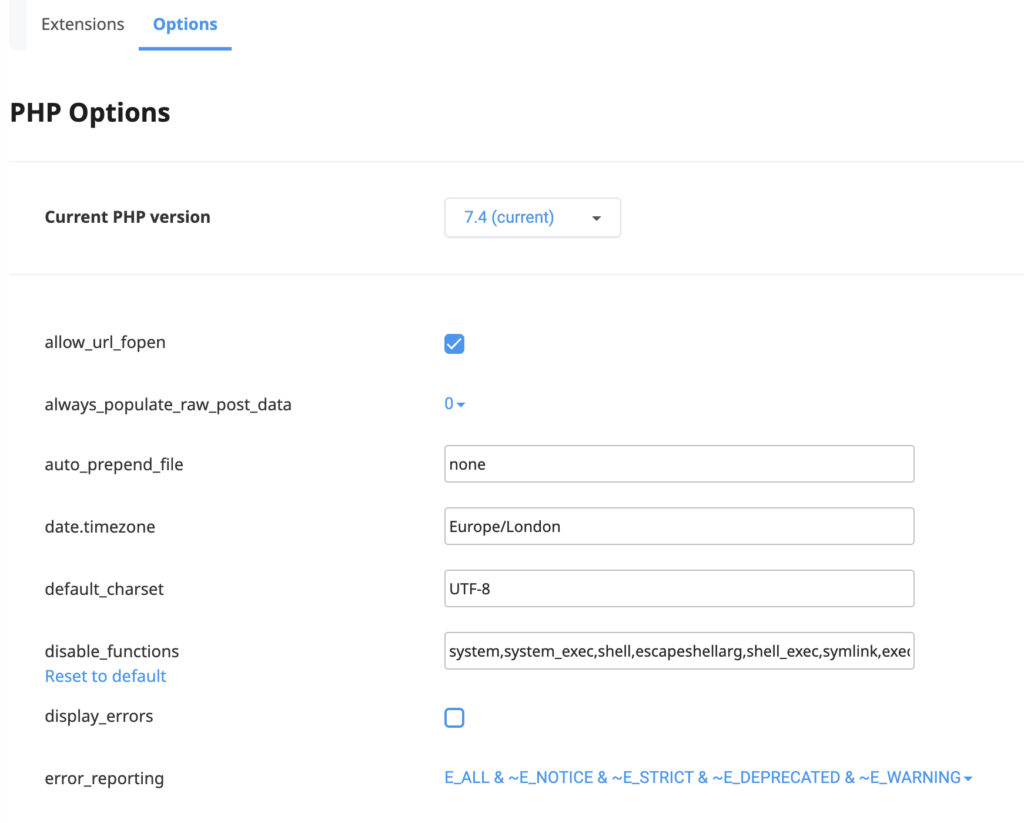Click the auto_prepend_file text field

[679, 464]
